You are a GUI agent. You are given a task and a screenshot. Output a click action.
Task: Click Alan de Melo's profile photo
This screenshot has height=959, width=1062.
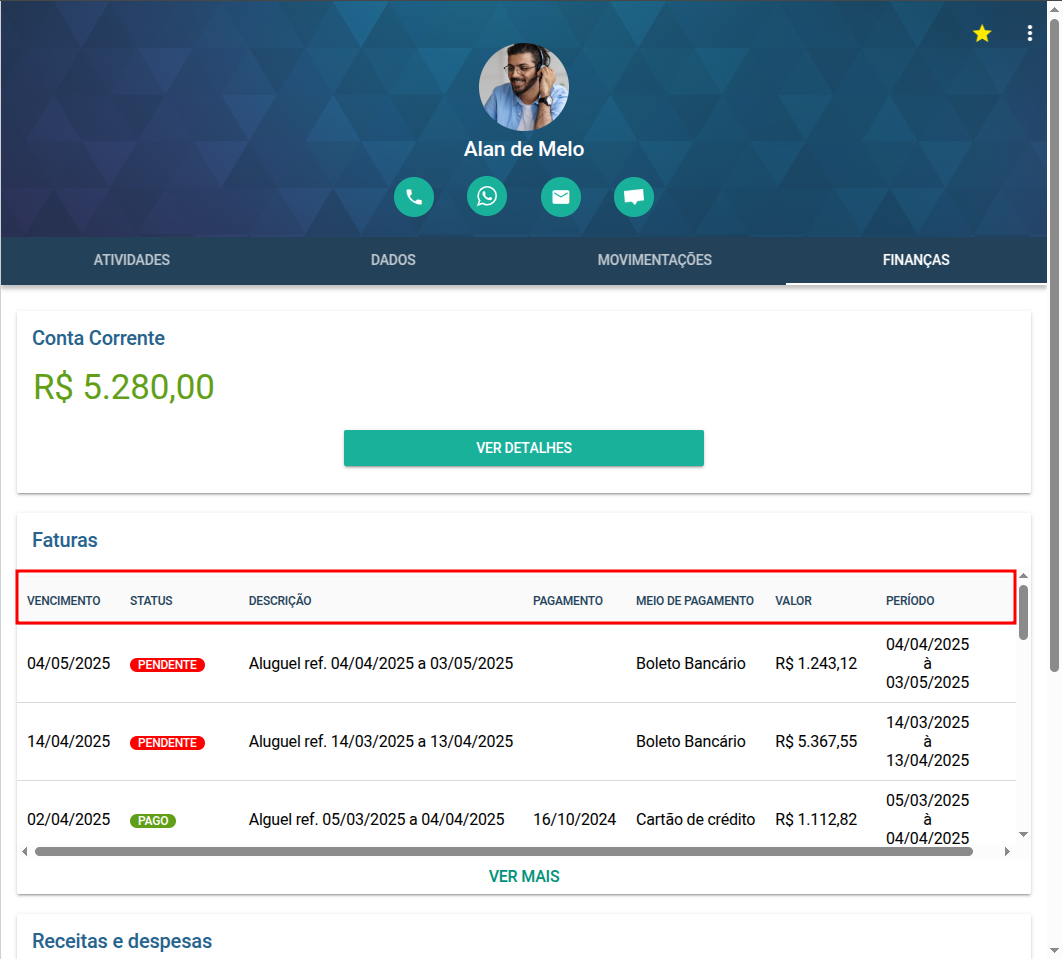524,87
